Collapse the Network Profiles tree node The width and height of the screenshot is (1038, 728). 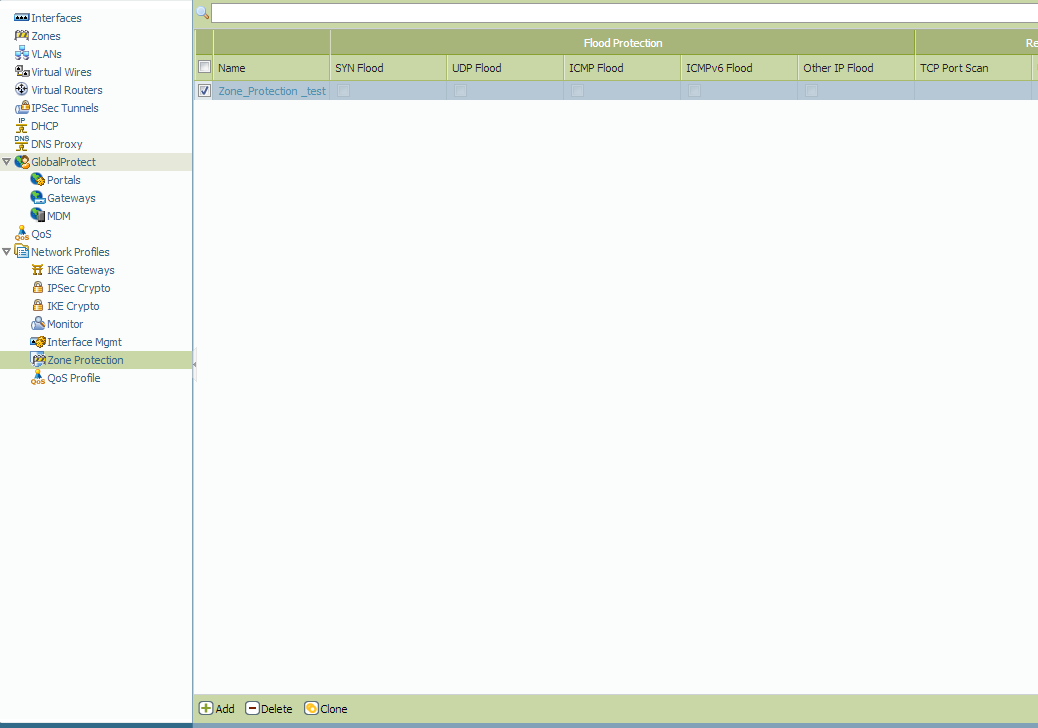[7, 251]
